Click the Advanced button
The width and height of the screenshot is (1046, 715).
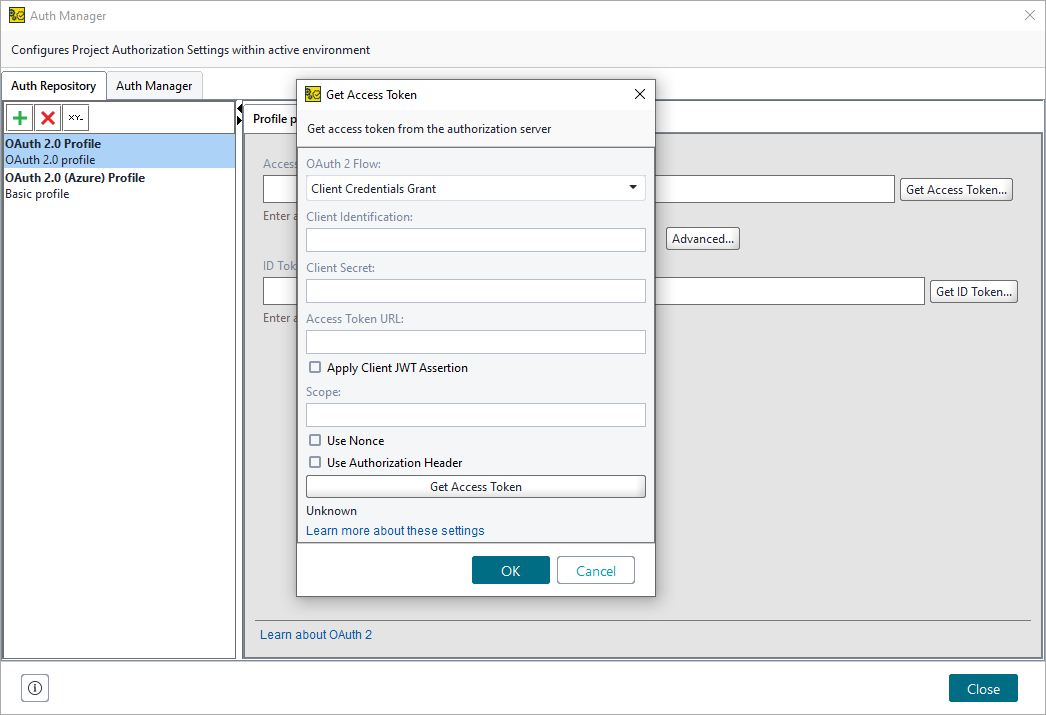(x=702, y=238)
